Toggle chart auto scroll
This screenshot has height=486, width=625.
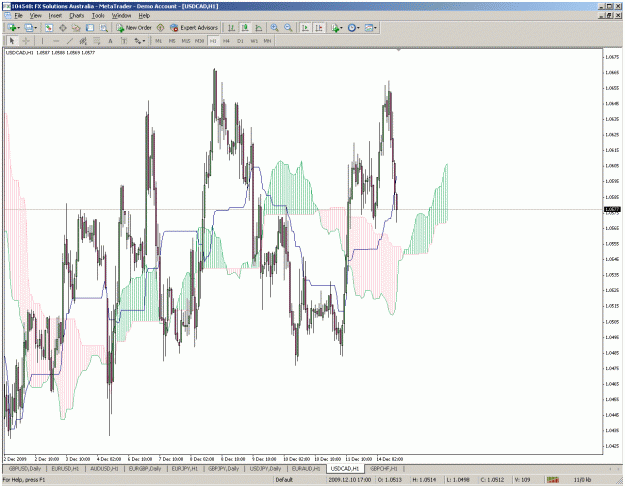(305, 28)
